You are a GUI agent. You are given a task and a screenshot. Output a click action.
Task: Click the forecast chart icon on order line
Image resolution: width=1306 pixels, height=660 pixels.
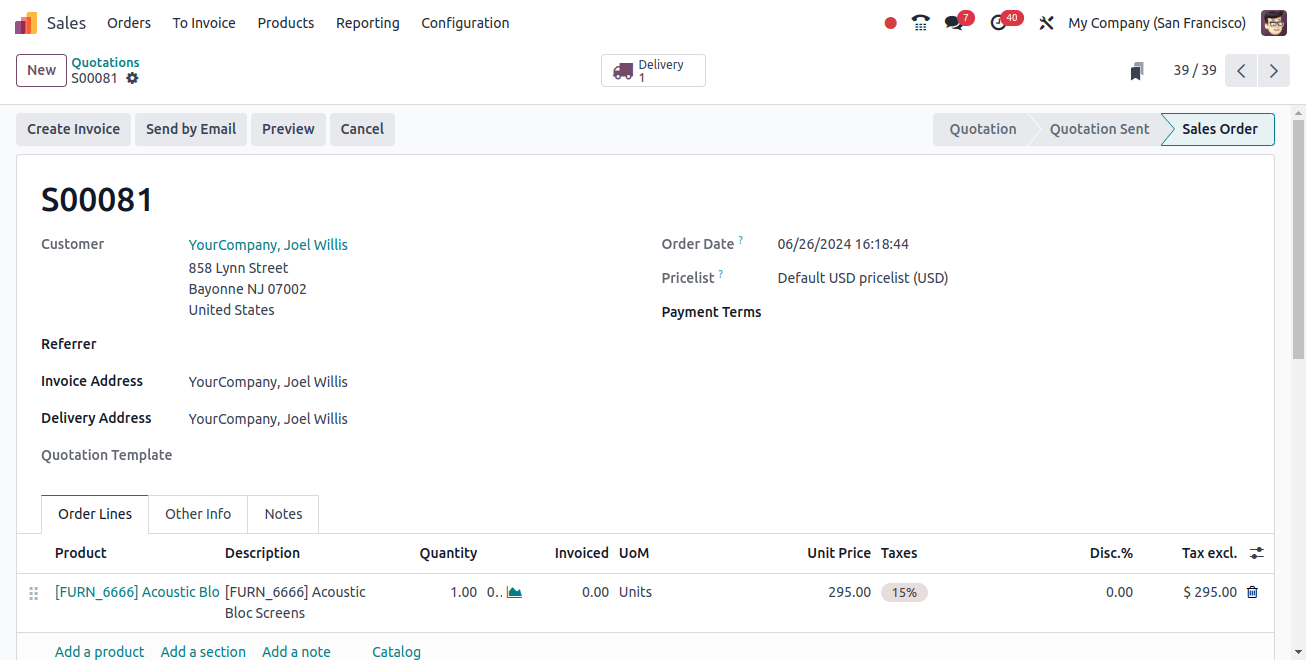click(514, 592)
